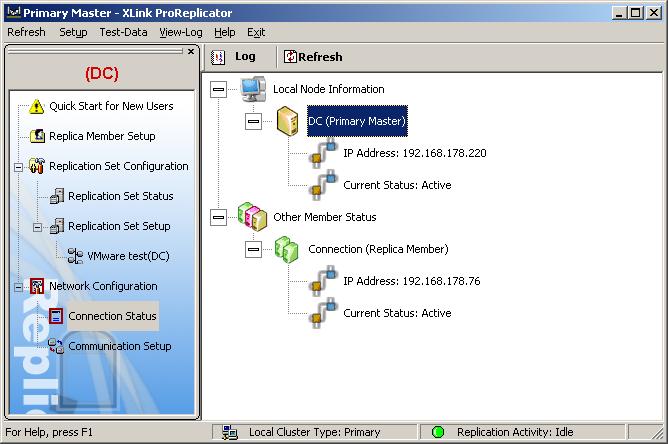Screen dimensions: 668x444
Task: Click the Log toolbar icon
Action: pyautogui.click(x=218, y=57)
